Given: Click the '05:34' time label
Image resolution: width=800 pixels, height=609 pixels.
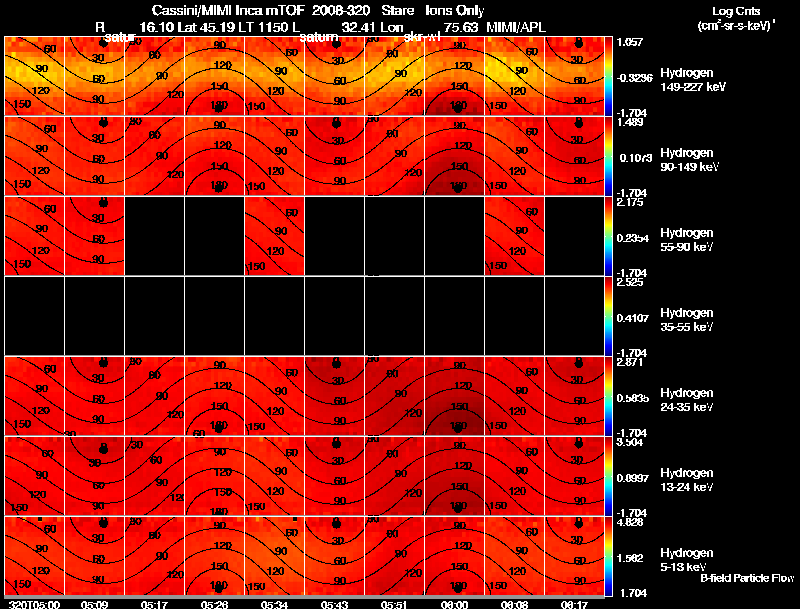Looking at the screenshot, I should tap(274, 605).
